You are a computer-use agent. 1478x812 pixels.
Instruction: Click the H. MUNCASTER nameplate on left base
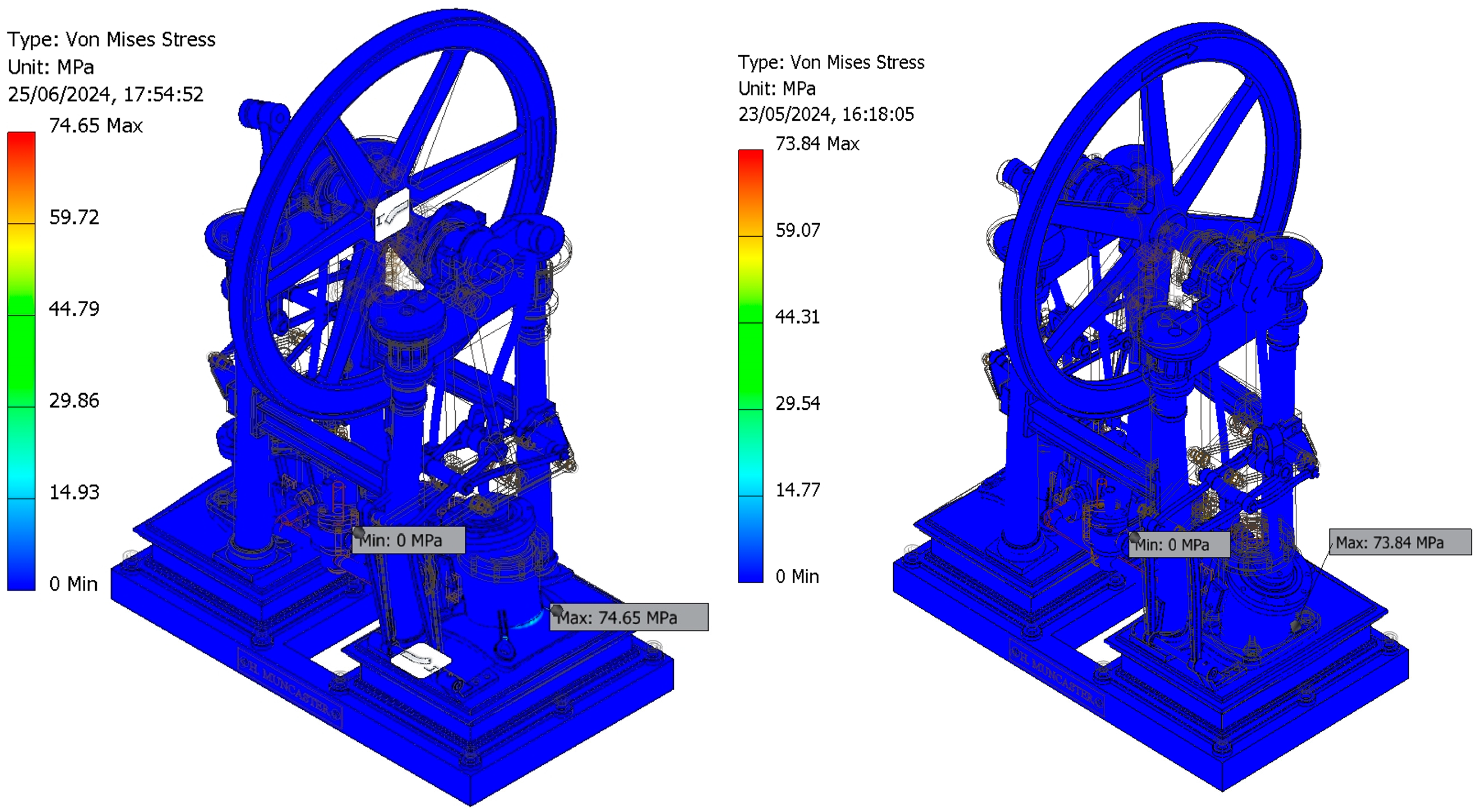point(290,687)
